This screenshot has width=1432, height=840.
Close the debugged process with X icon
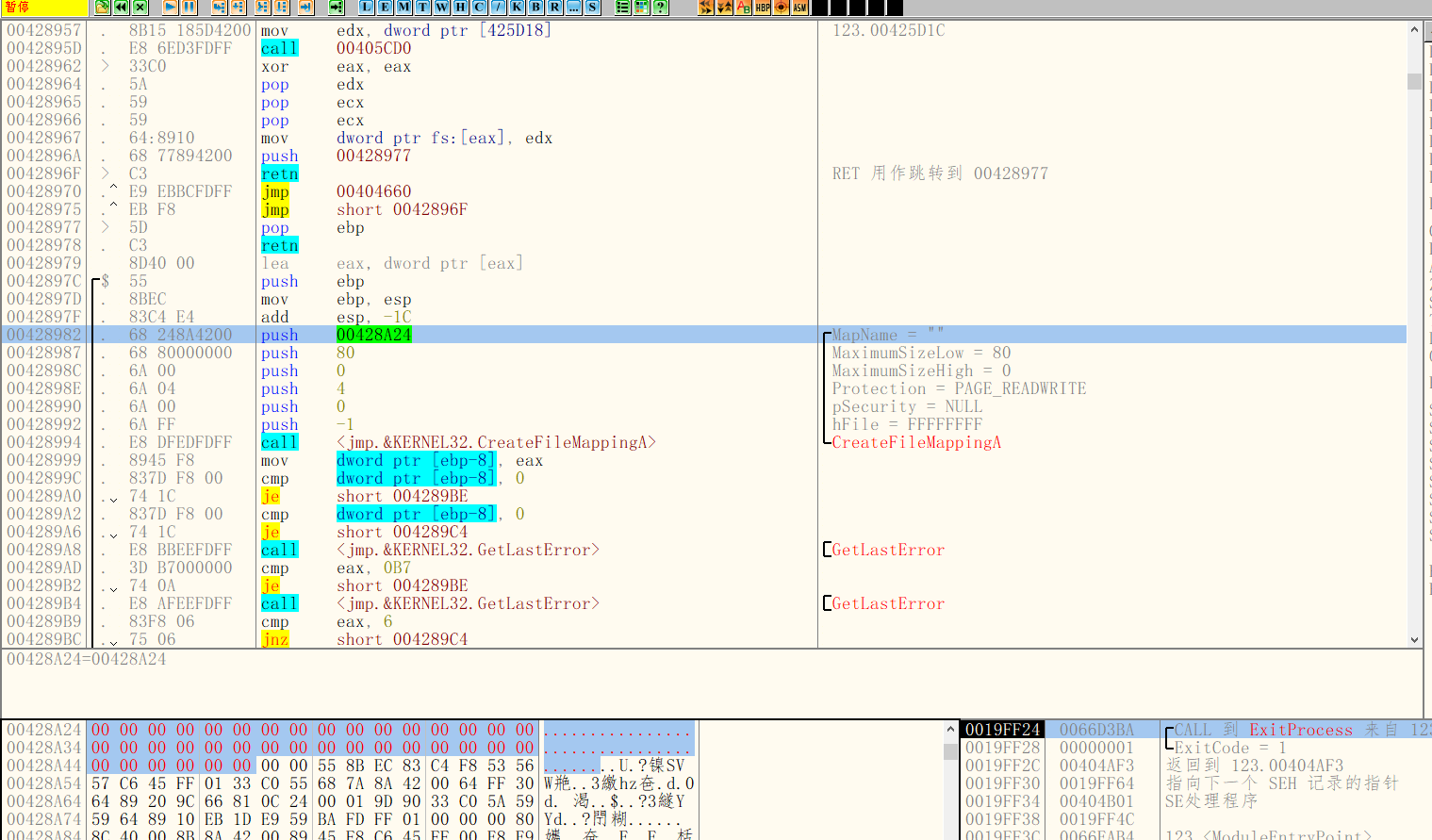[x=140, y=8]
